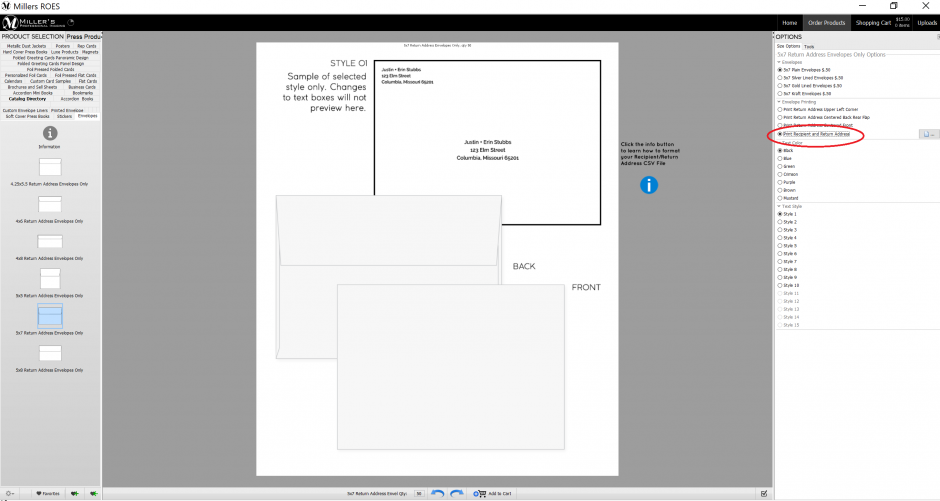Click the Add to Cart button
Viewport: 940px width, 501px height.
coord(493,494)
